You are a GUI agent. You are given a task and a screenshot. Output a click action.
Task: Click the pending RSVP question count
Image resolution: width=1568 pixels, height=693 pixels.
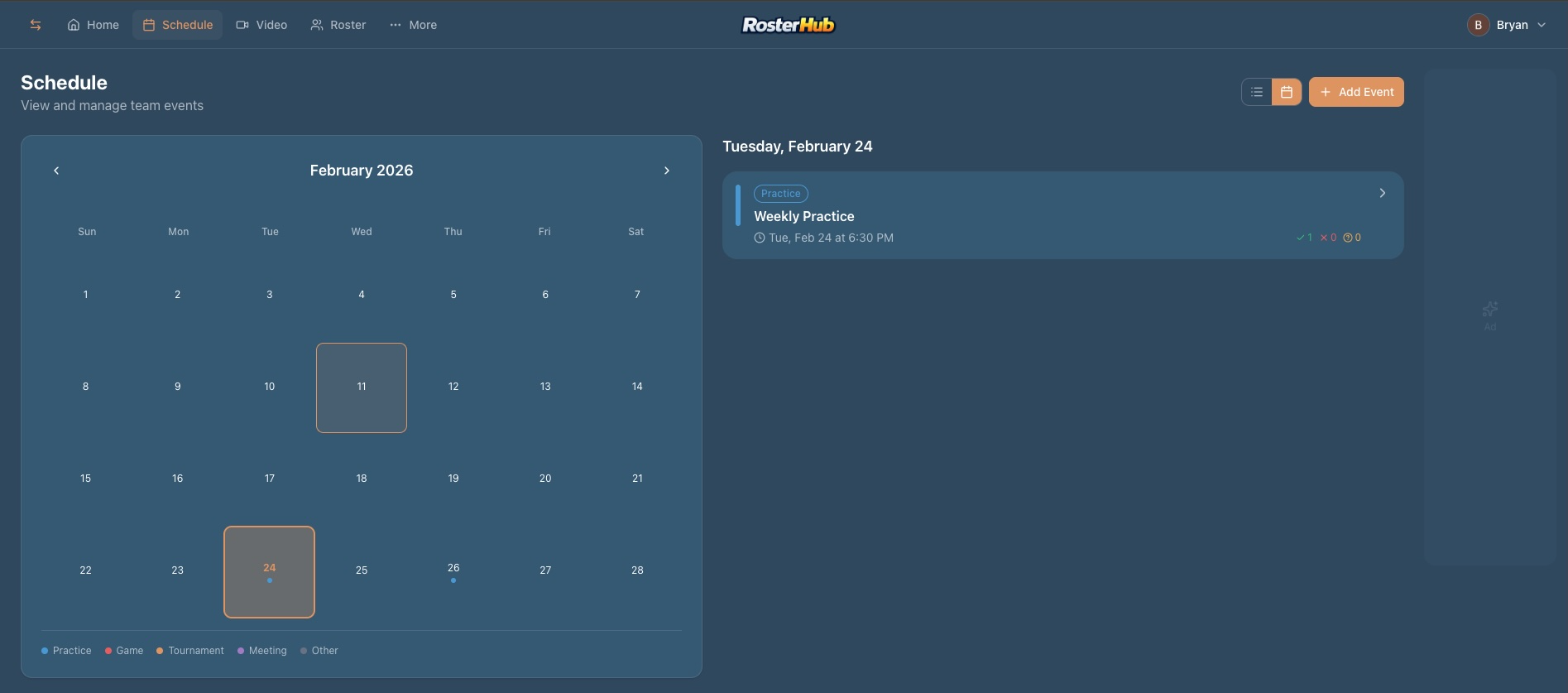pos(1352,238)
